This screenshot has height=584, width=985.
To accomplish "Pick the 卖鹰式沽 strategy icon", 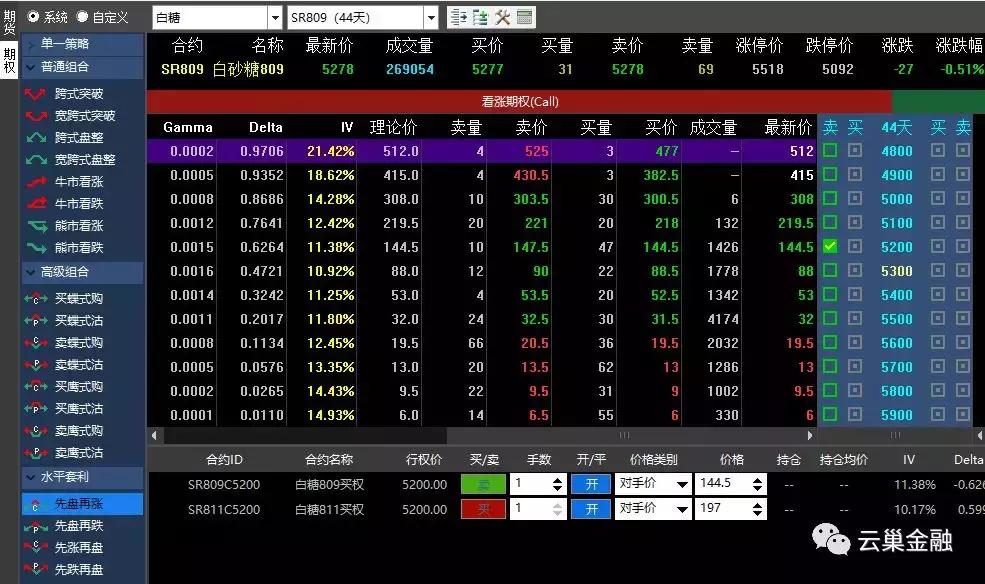I will (x=35, y=452).
